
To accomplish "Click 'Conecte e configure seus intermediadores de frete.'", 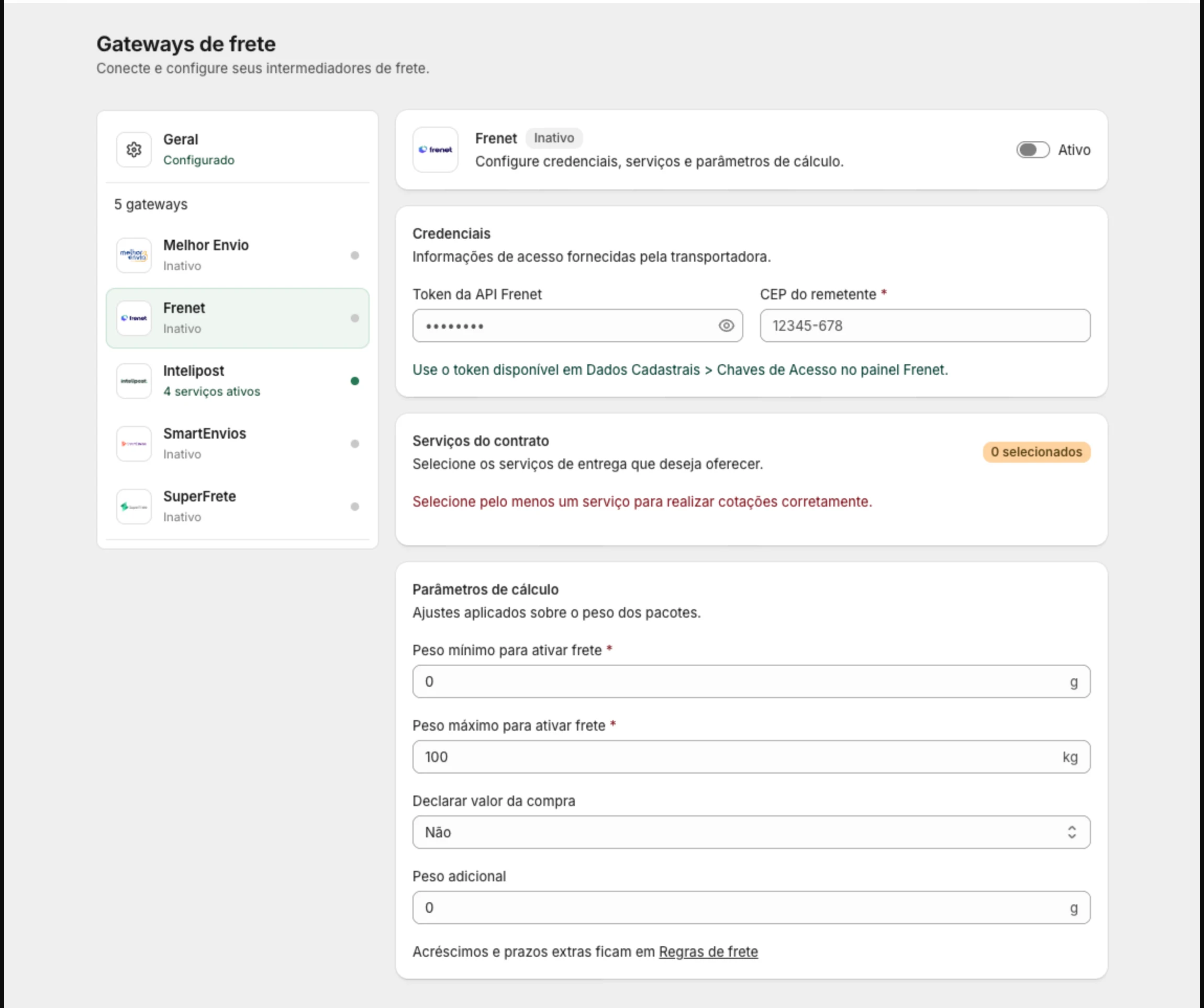I will click(263, 68).
